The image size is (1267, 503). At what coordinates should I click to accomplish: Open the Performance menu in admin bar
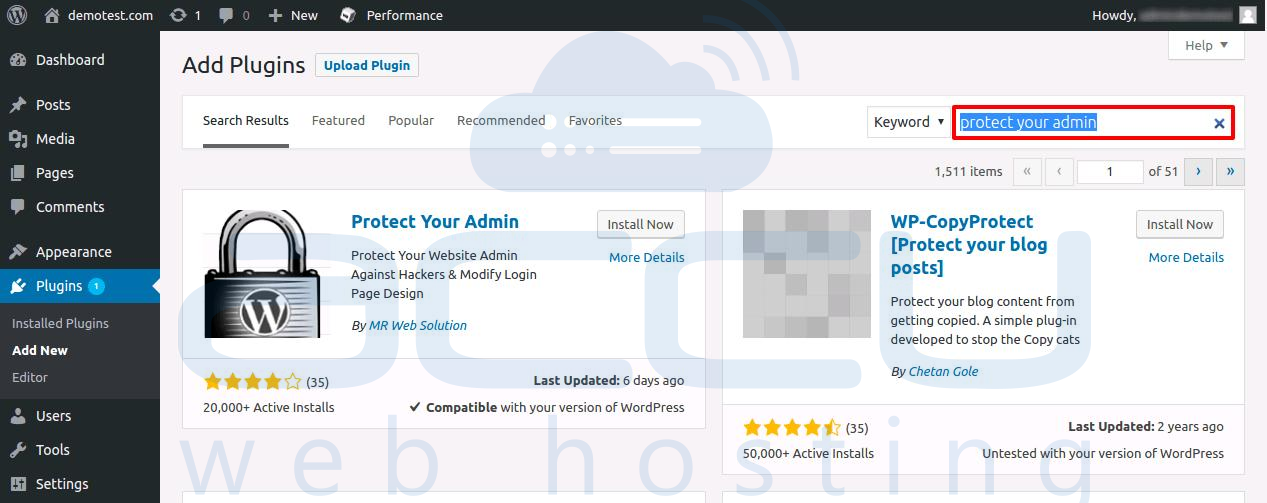392,15
